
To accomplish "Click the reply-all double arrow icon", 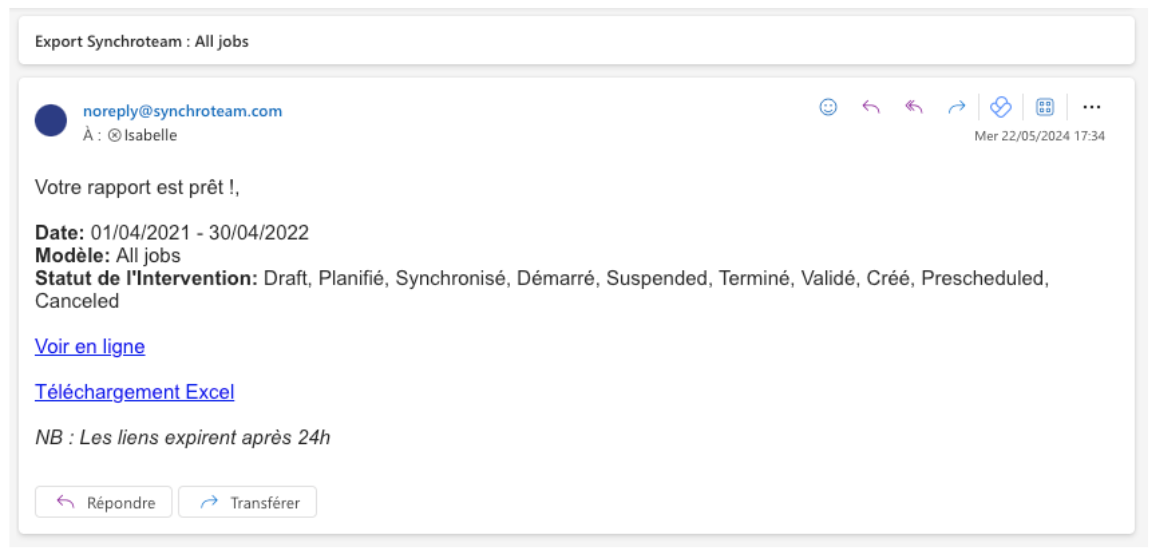I will coord(913,108).
